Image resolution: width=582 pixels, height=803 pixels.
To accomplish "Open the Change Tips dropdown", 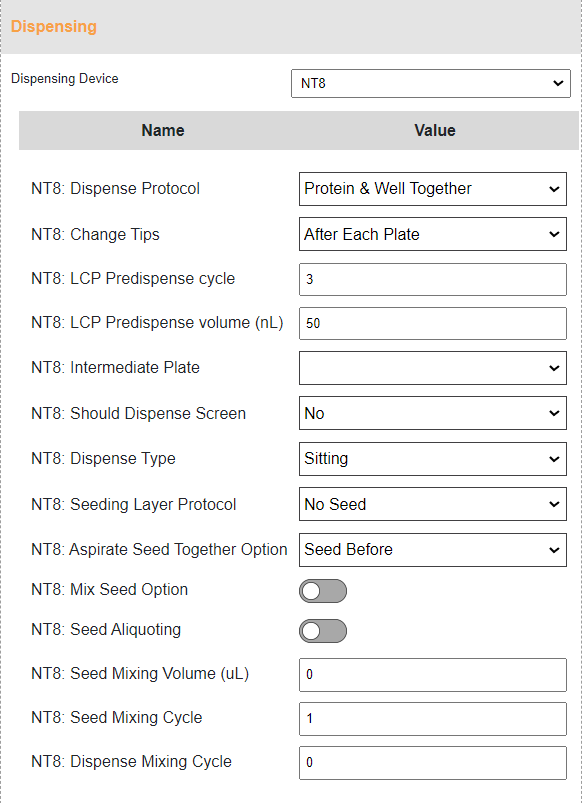I will click(x=432, y=234).
